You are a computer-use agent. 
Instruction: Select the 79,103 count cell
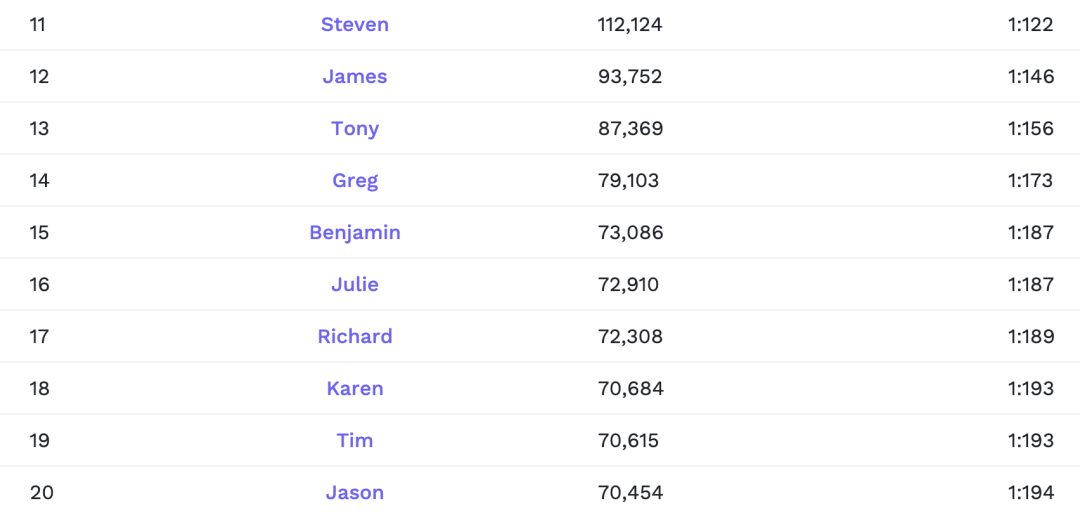[629, 181]
